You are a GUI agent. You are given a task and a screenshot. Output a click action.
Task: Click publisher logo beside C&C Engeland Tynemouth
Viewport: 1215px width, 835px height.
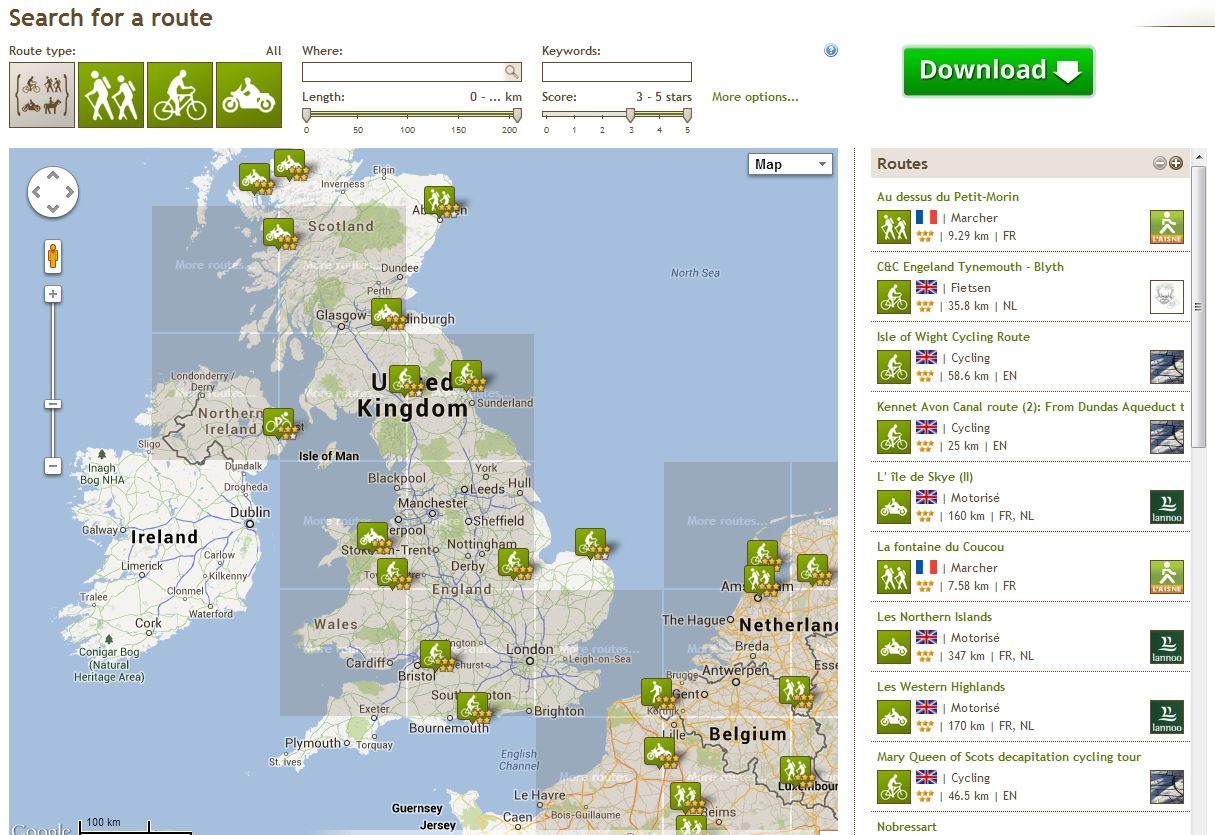click(1167, 297)
